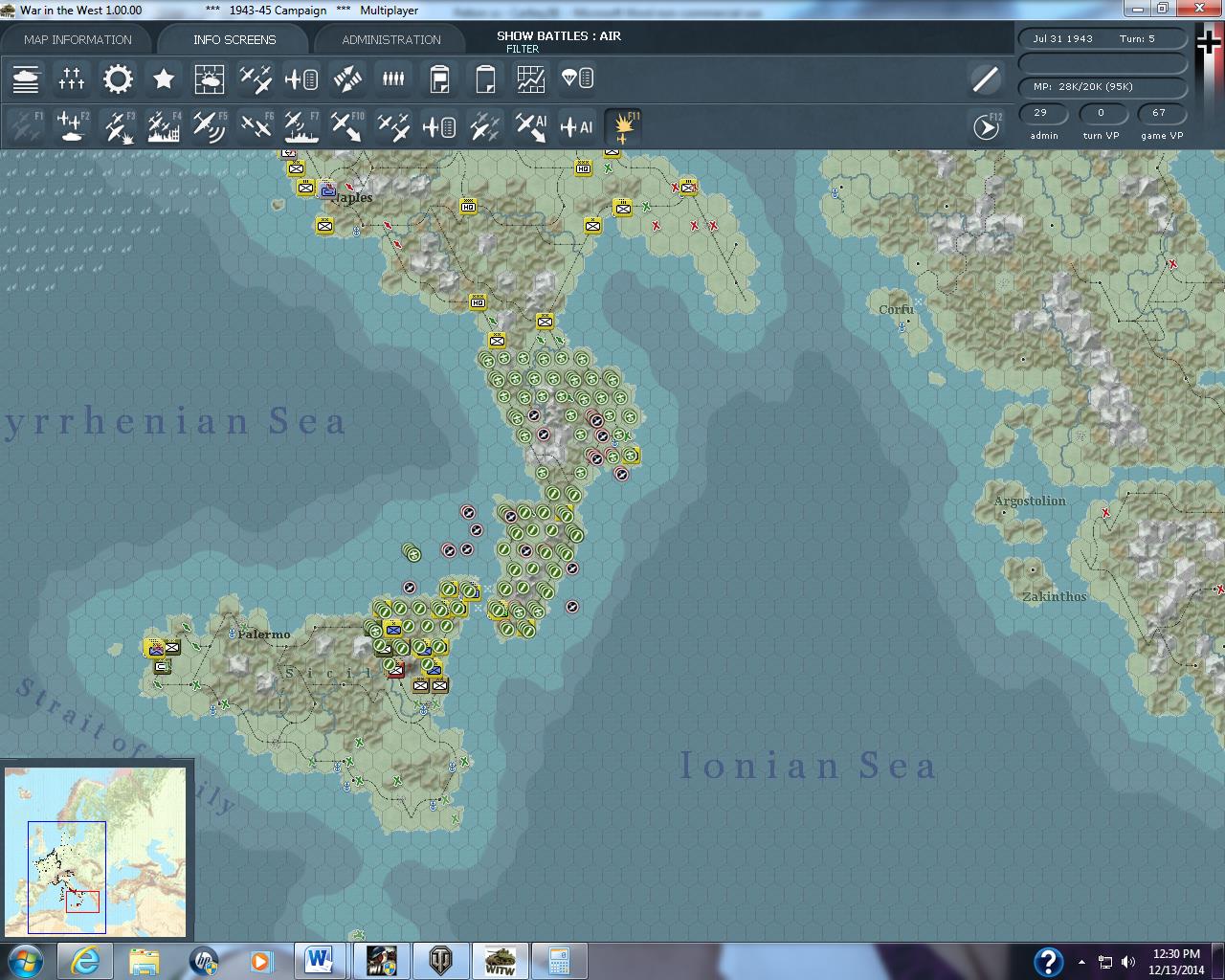Screen dimensions: 1225x980
Task: Open the blank page log icon
Action: pyautogui.click(x=485, y=78)
